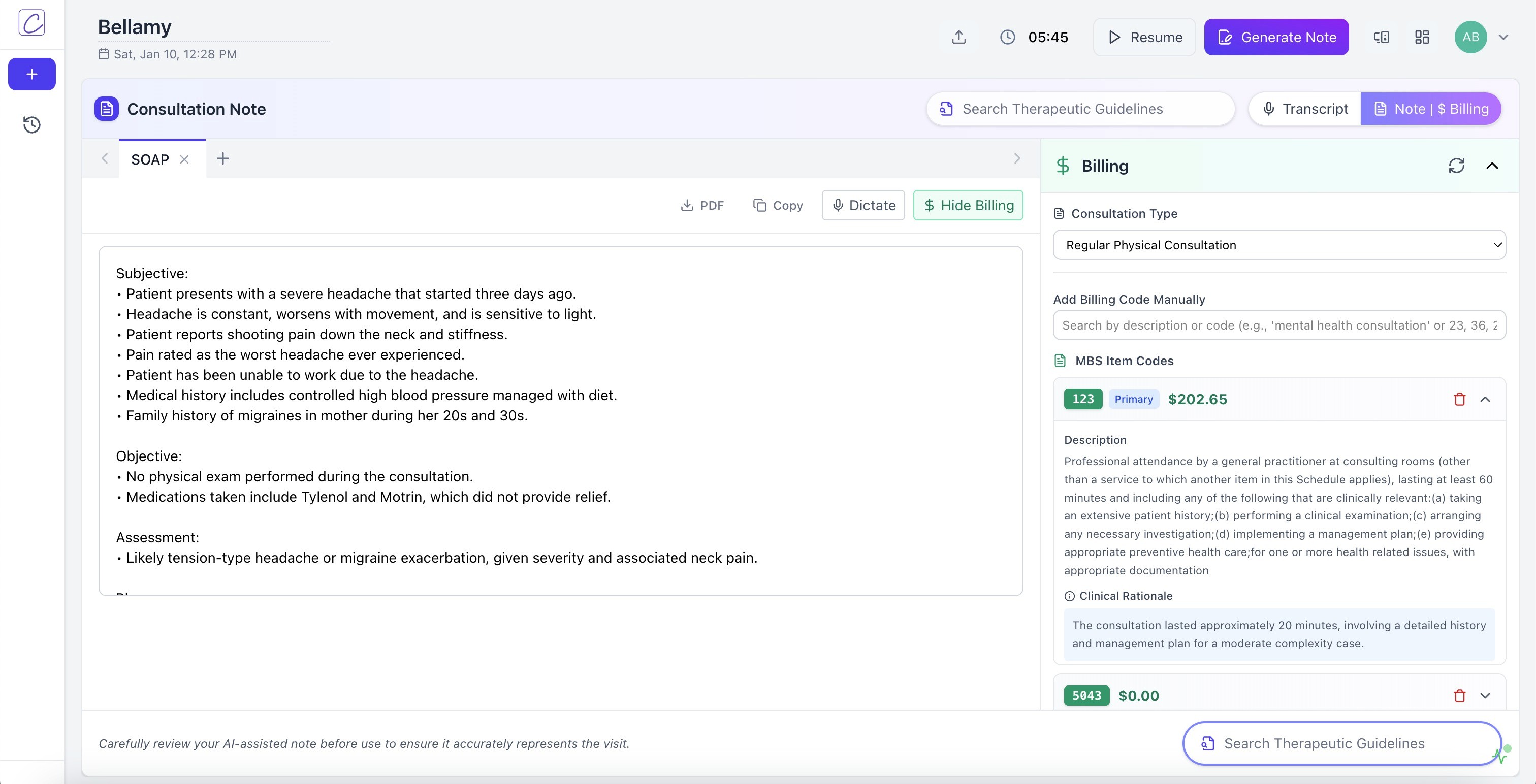Select the SOAP tab
This screenshot has width=1536, height=784.
click(150, 159)
